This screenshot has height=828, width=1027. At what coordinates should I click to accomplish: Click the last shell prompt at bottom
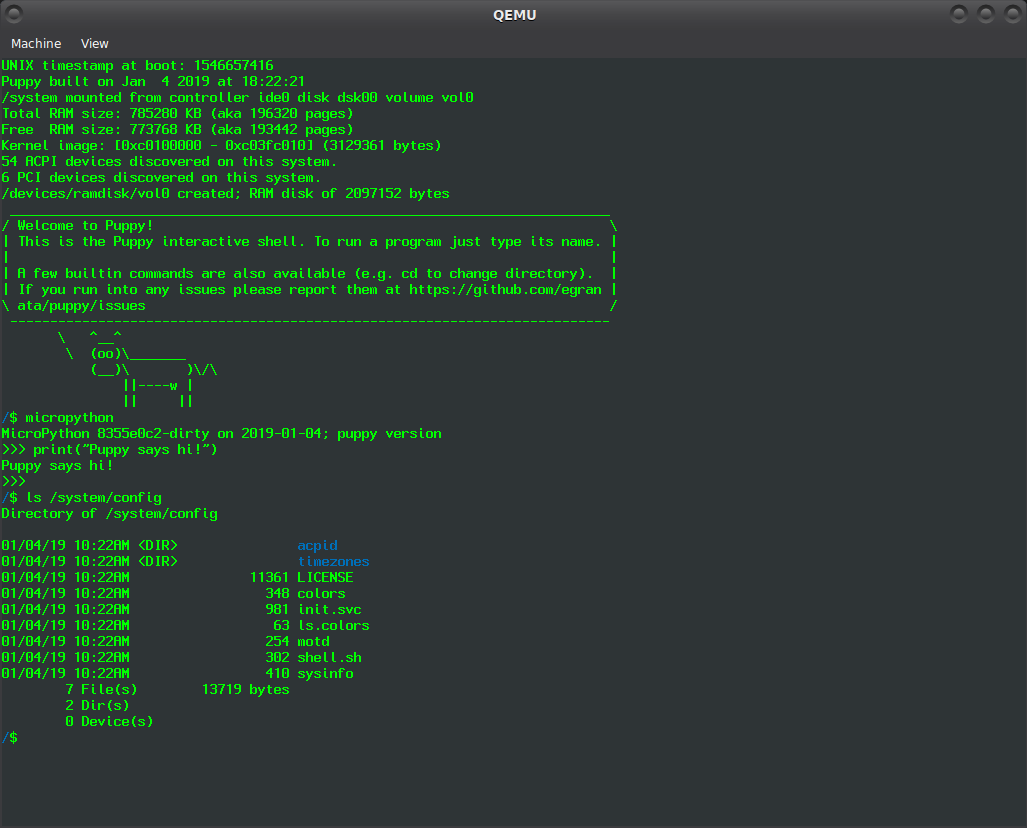(10, 738)
